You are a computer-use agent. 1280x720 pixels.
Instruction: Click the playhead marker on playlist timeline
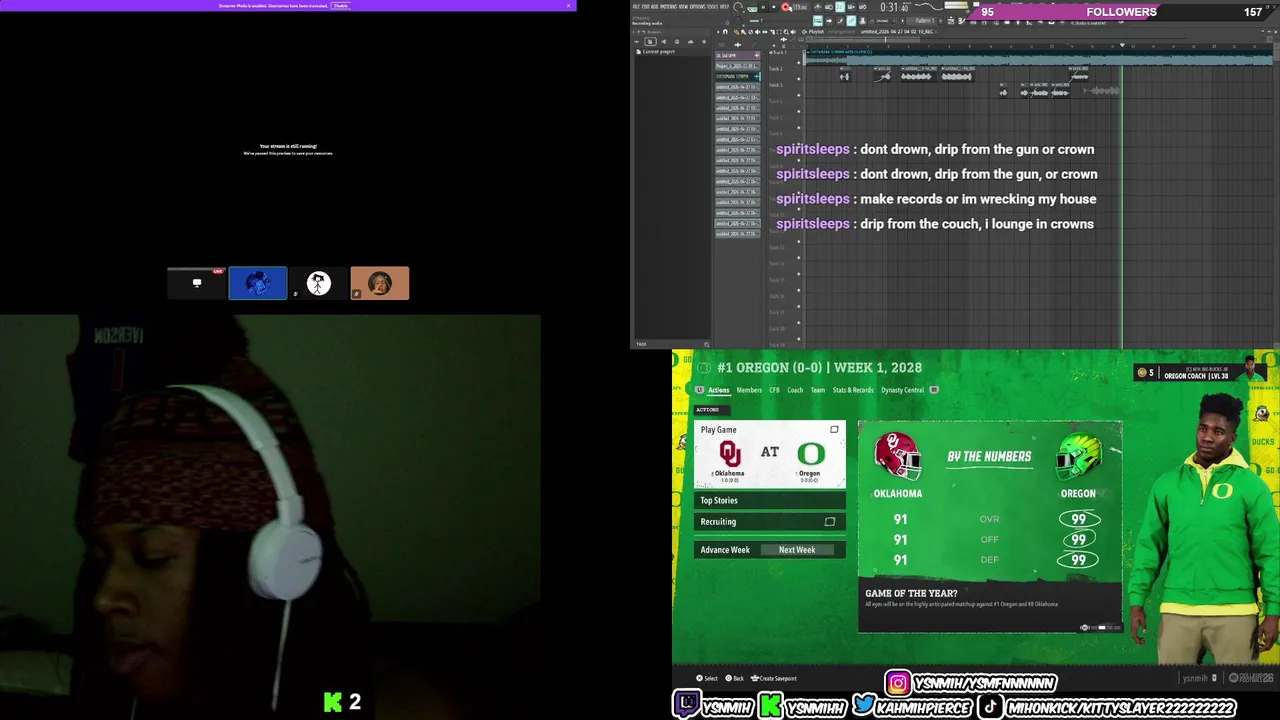[x=1121, y=45]
